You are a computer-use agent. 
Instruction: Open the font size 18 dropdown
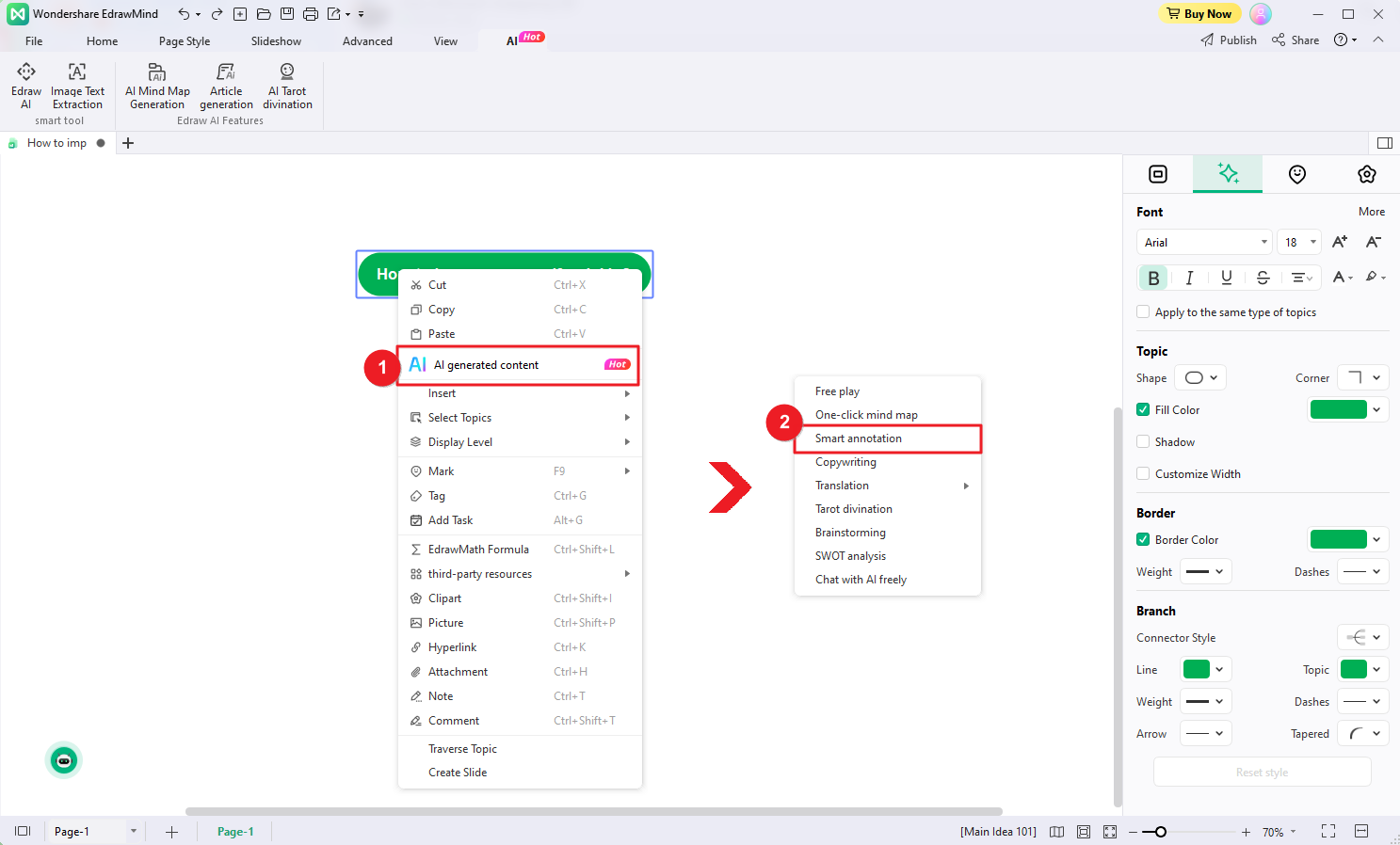coord(1300,242)
